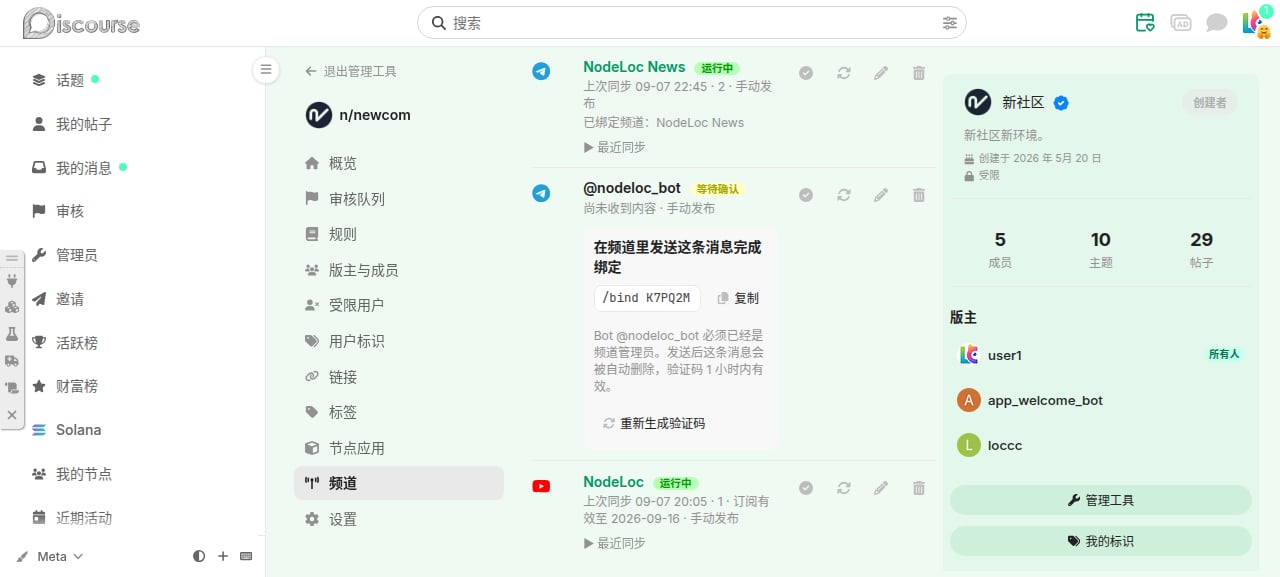Open the Meta dropdown in sidebar footer
The image size is (1280, 577).
50,556
